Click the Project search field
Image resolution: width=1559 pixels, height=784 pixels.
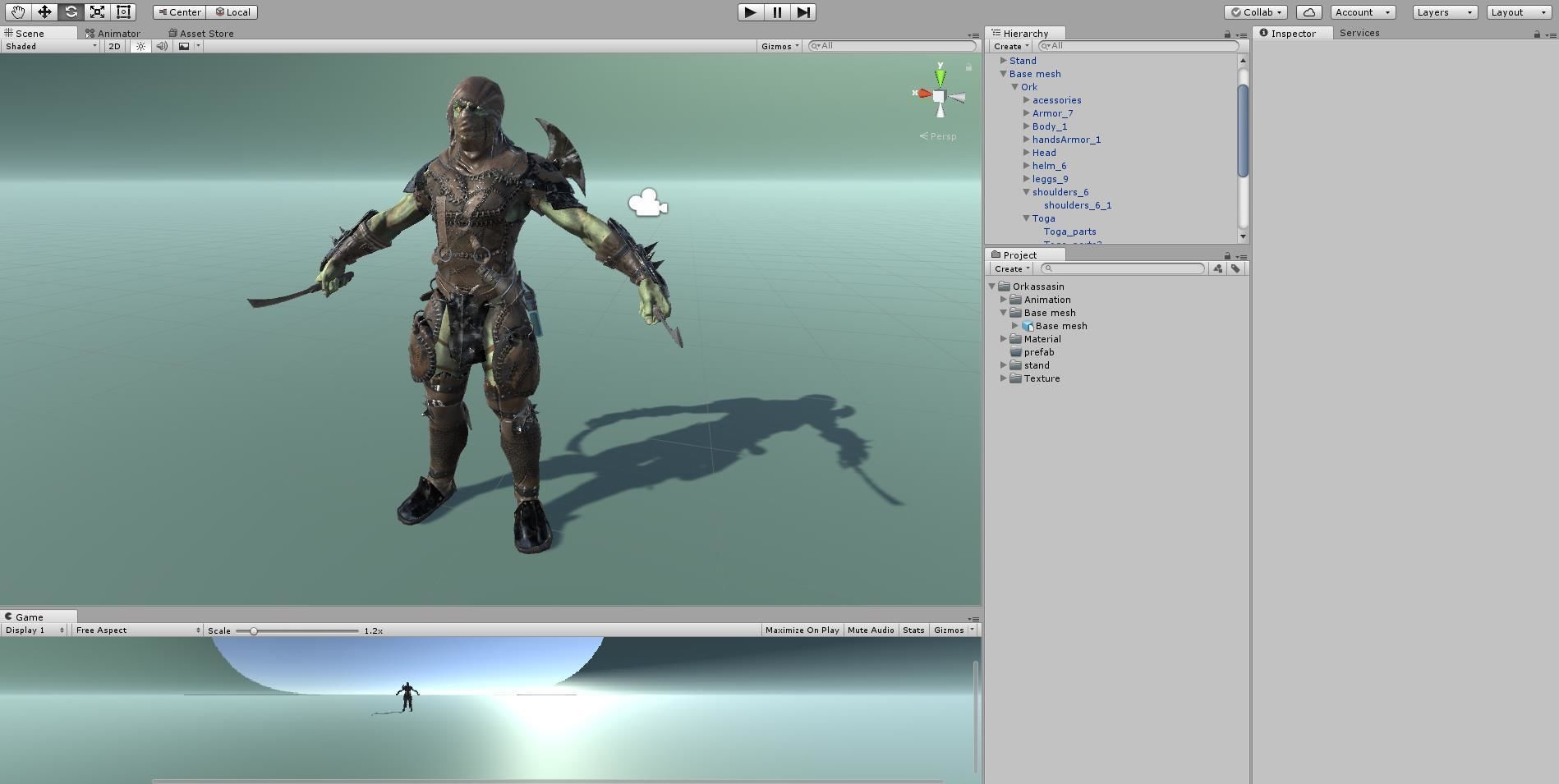tap(1122, 268)
